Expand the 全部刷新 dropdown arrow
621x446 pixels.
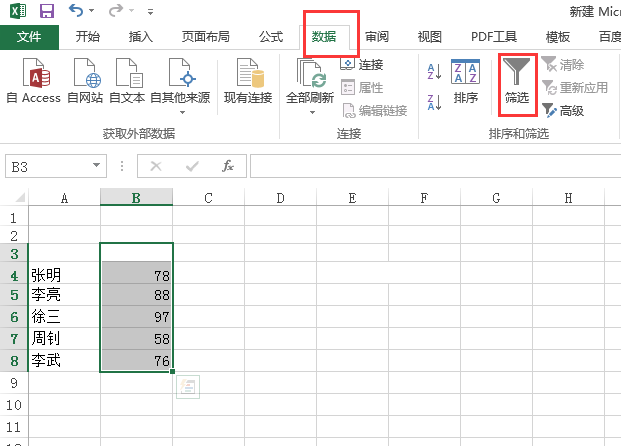(312, 112)
